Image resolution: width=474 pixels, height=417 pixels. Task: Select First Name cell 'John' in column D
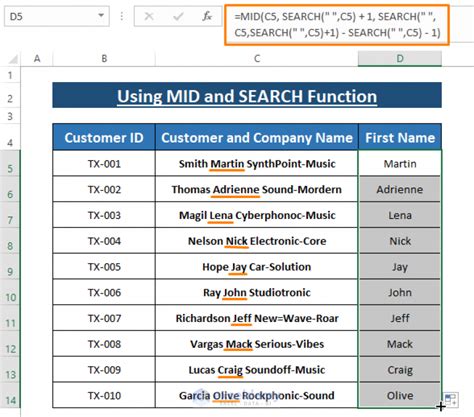tap(400, 292)
